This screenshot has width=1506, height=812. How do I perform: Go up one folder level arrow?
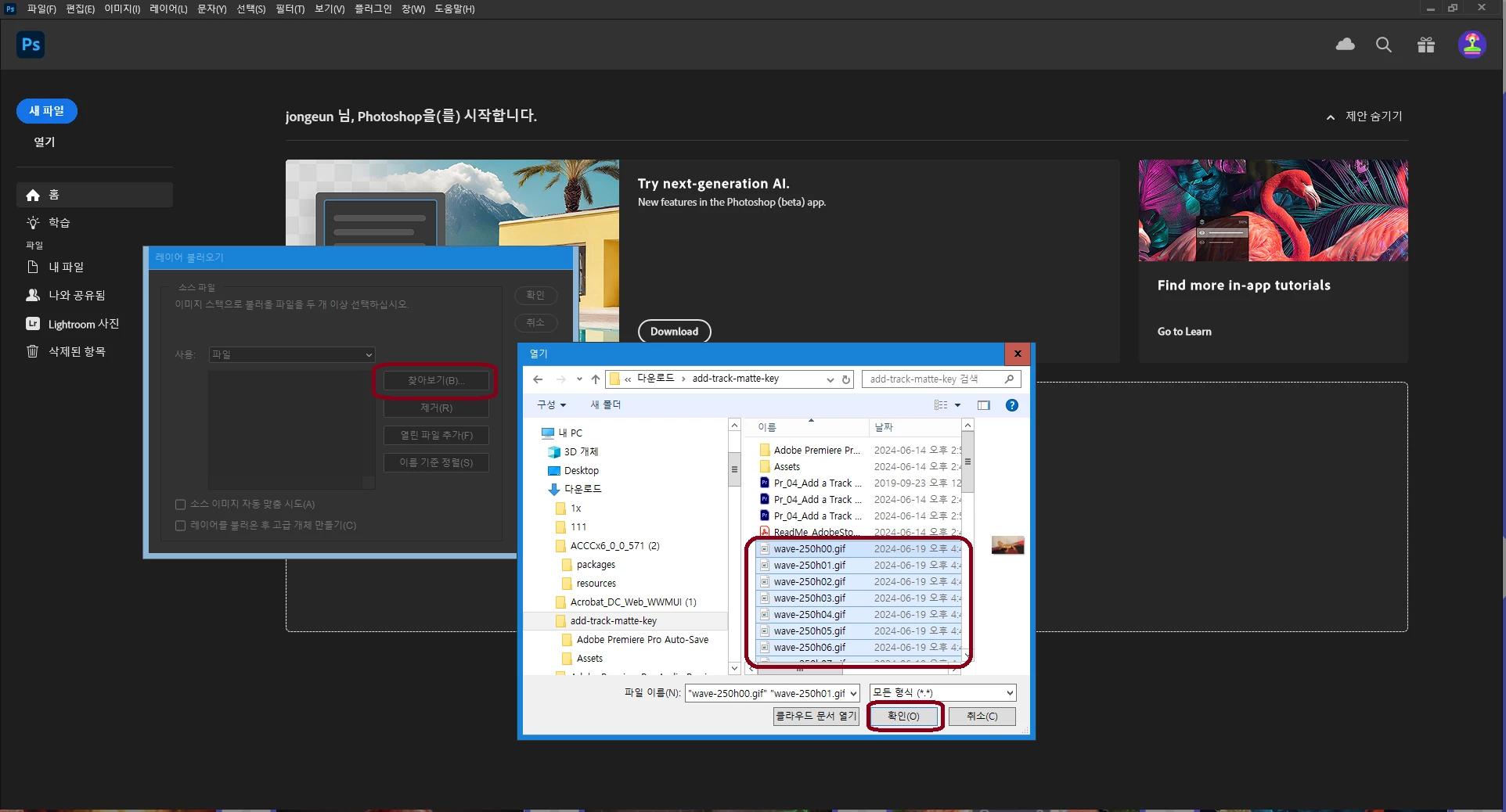596,379
